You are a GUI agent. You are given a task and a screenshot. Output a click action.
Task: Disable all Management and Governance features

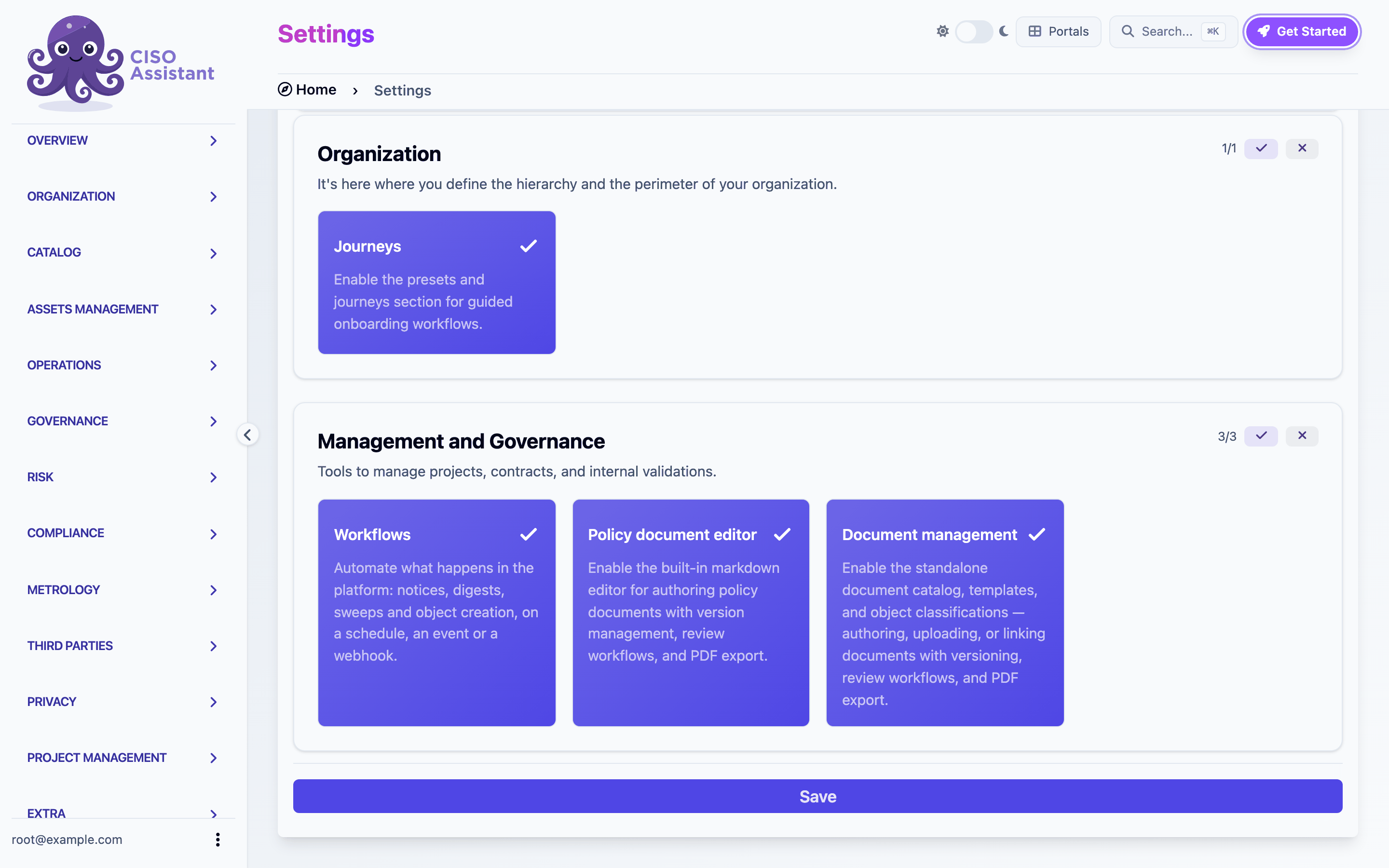click(x=1302, y=436)
